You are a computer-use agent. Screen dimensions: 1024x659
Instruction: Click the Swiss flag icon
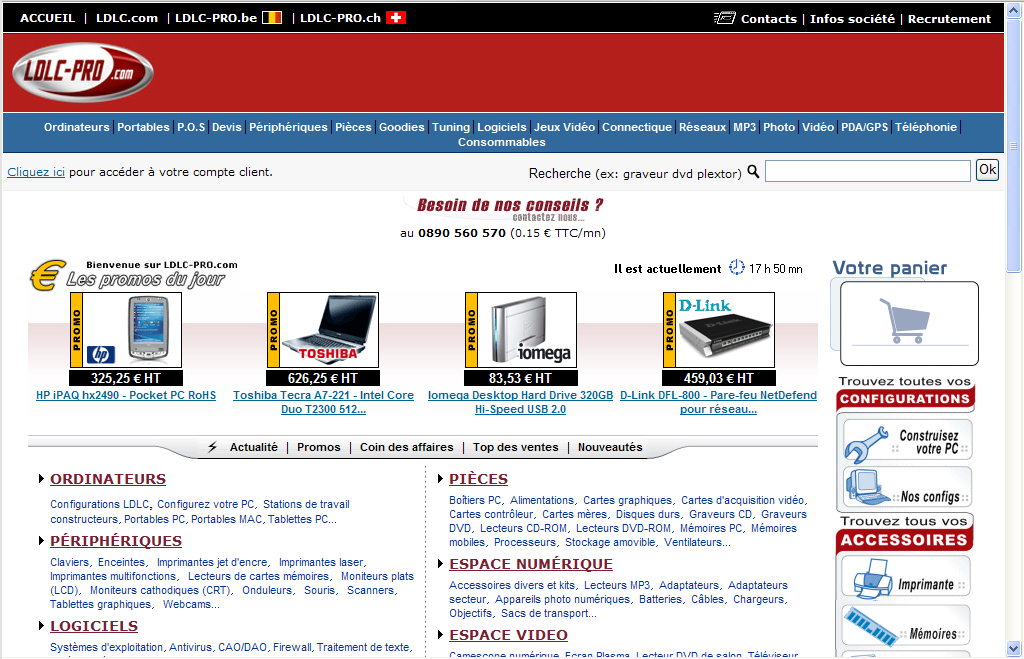(x=396, y=18)
